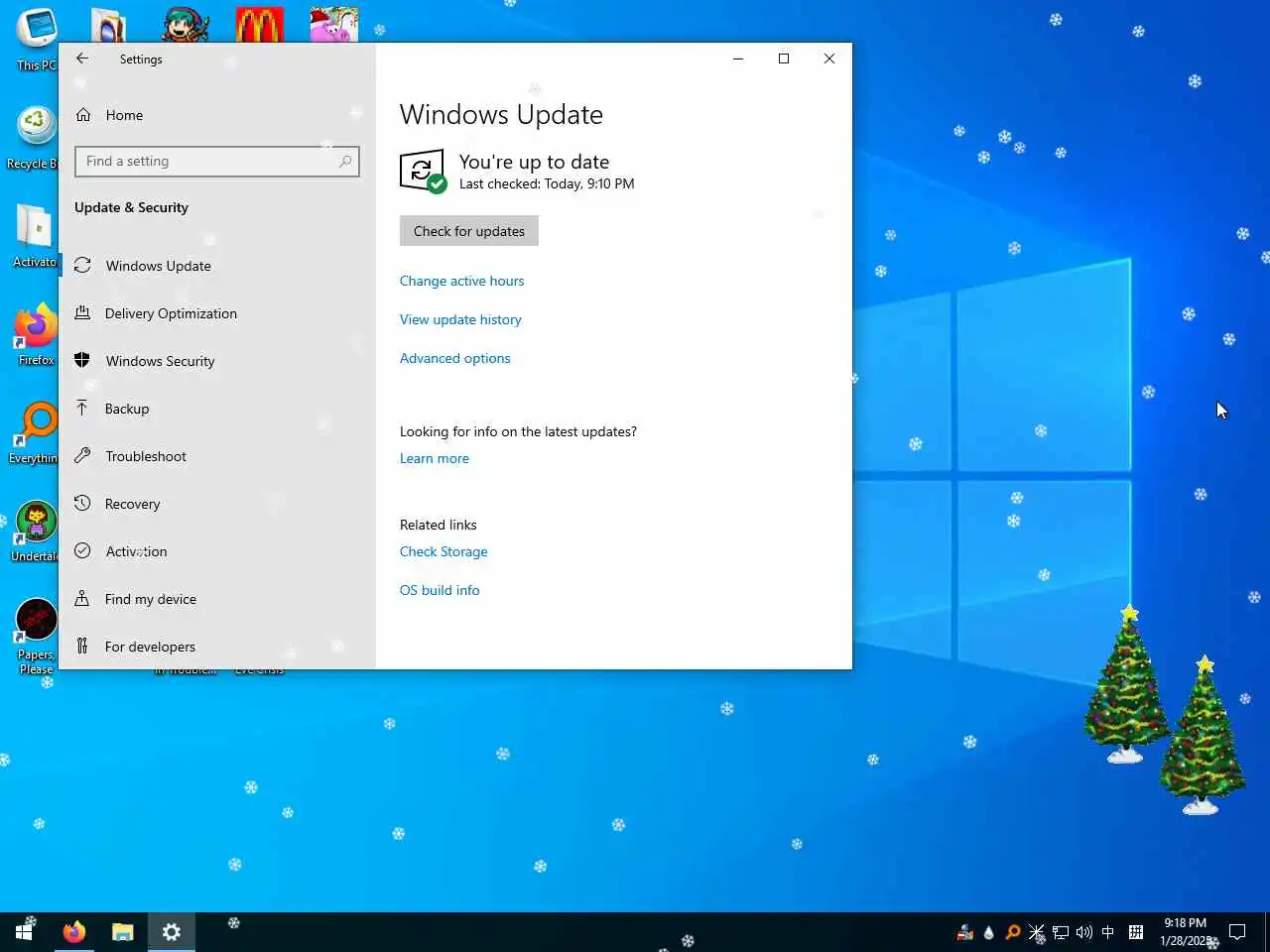Open File Explorer from the taskbar
This screenshot has width=1270, height=952.
point(123,932)
